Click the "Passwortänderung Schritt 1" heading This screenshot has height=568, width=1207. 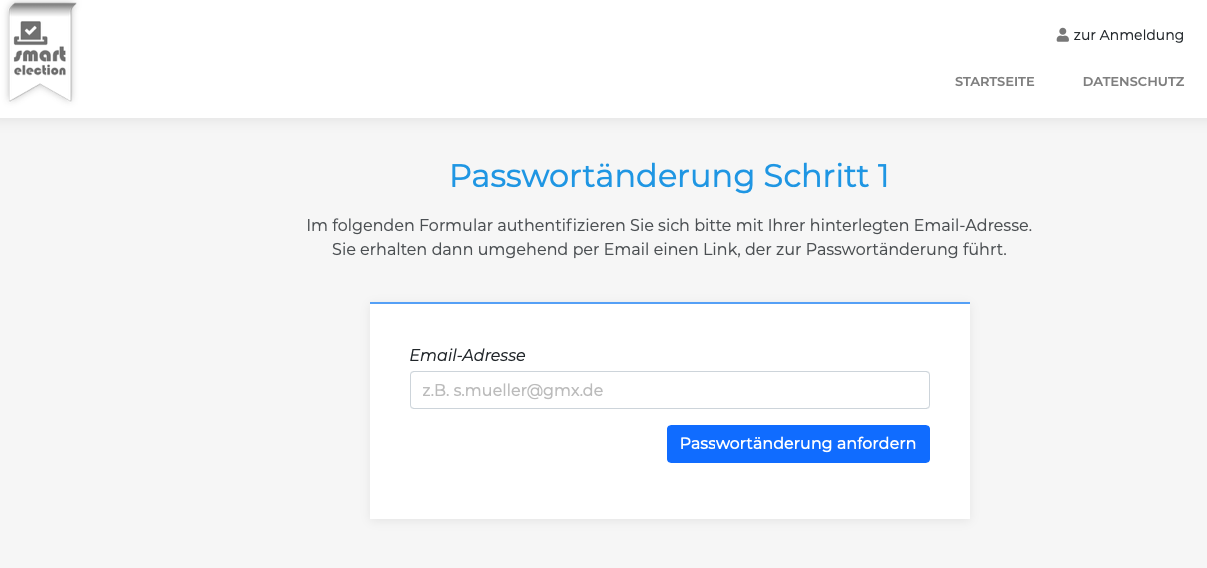point(669,176)
